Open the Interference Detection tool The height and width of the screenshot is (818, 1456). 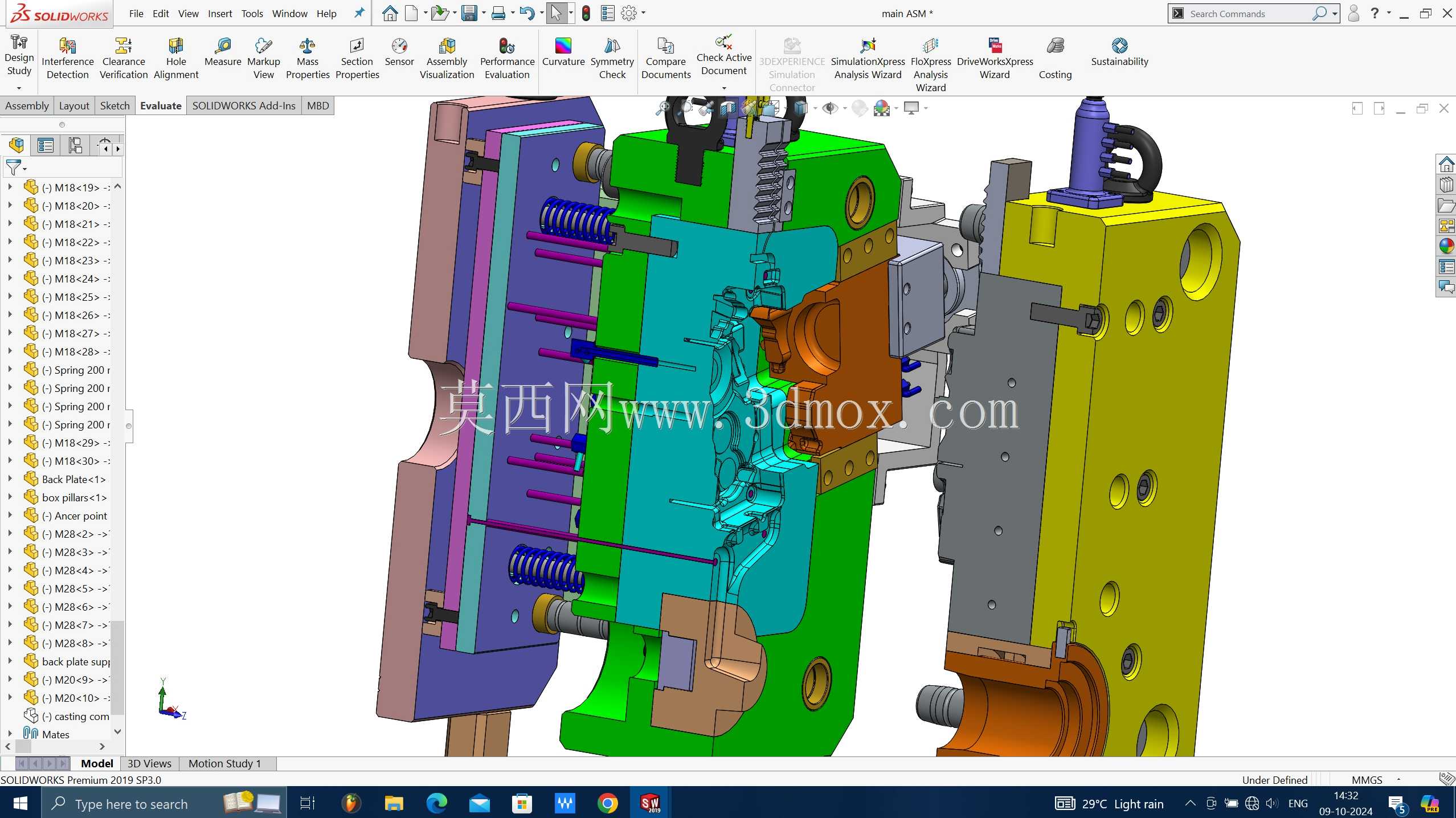coord(68,59)
